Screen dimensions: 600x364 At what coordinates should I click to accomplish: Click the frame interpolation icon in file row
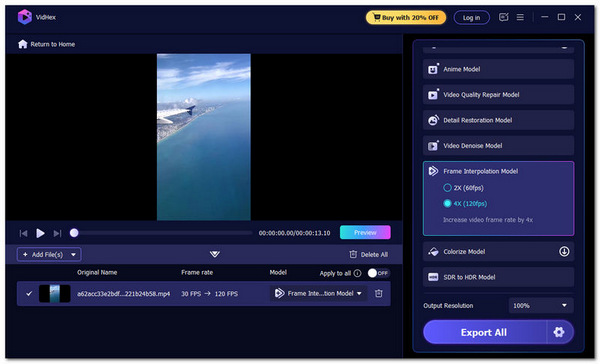(x=279, y=294)
